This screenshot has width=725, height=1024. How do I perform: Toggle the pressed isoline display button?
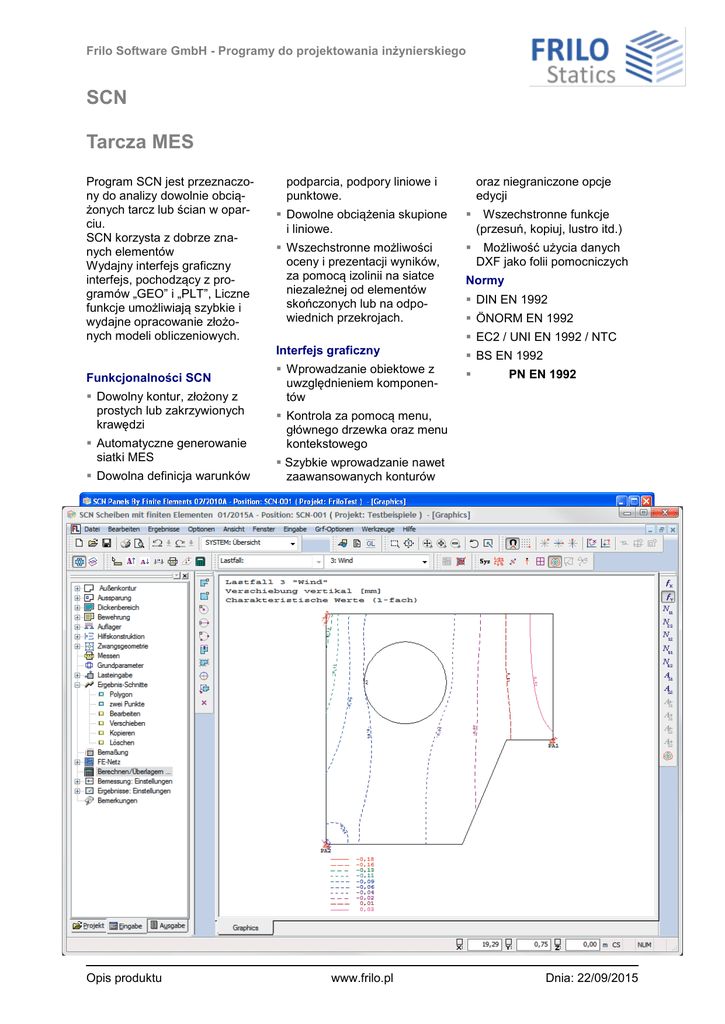pos(554,562)
